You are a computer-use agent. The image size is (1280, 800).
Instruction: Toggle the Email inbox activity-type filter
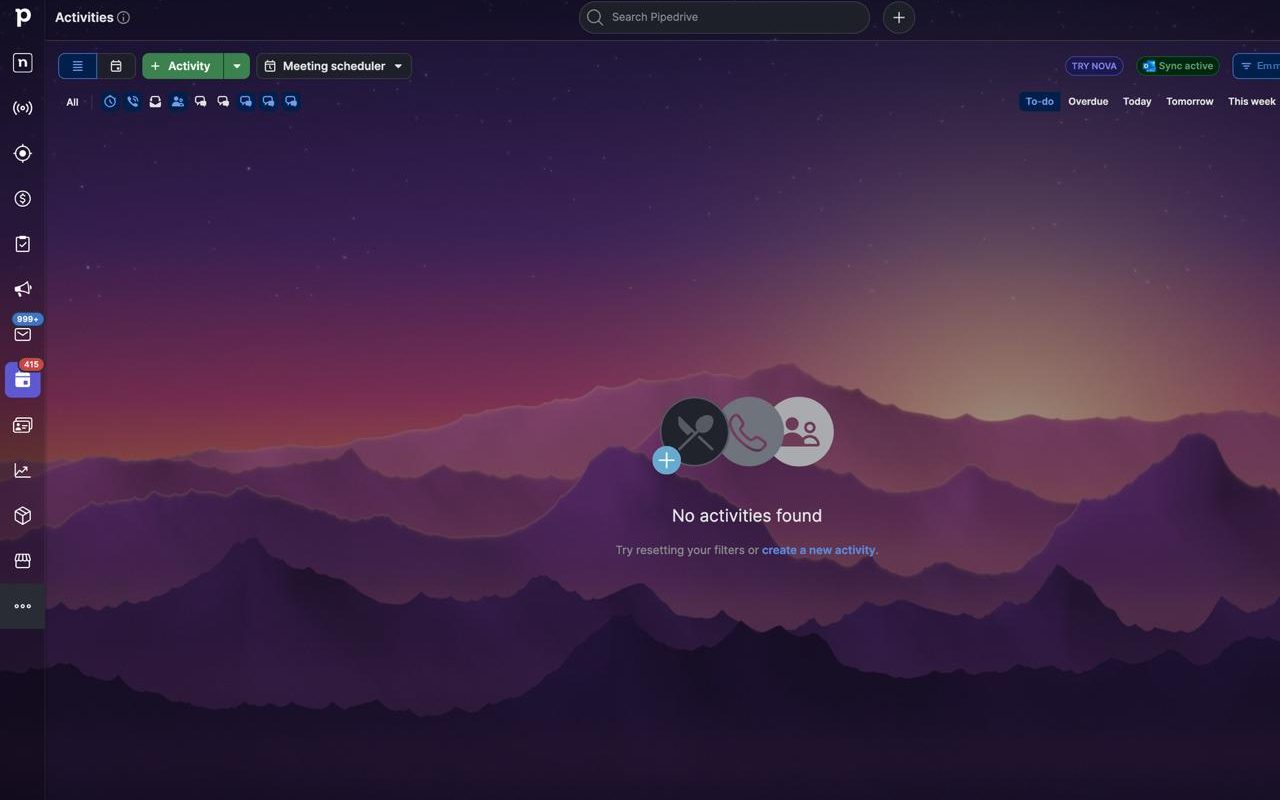(x=155, y=102)
